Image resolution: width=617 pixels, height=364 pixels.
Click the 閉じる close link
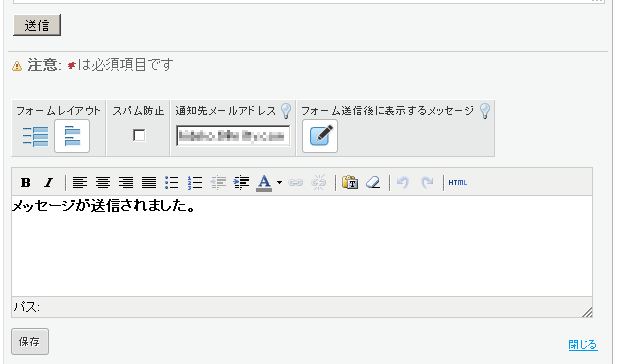(x=583, y=345)
